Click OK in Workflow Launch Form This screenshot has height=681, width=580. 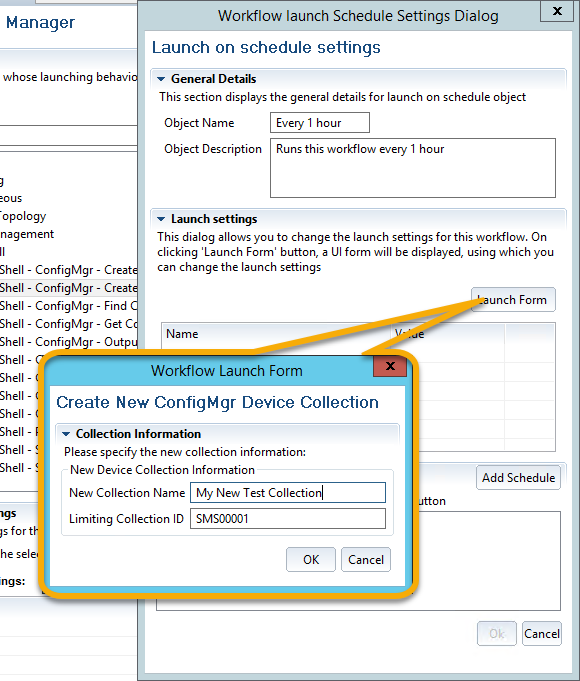(x=311, y=560)
